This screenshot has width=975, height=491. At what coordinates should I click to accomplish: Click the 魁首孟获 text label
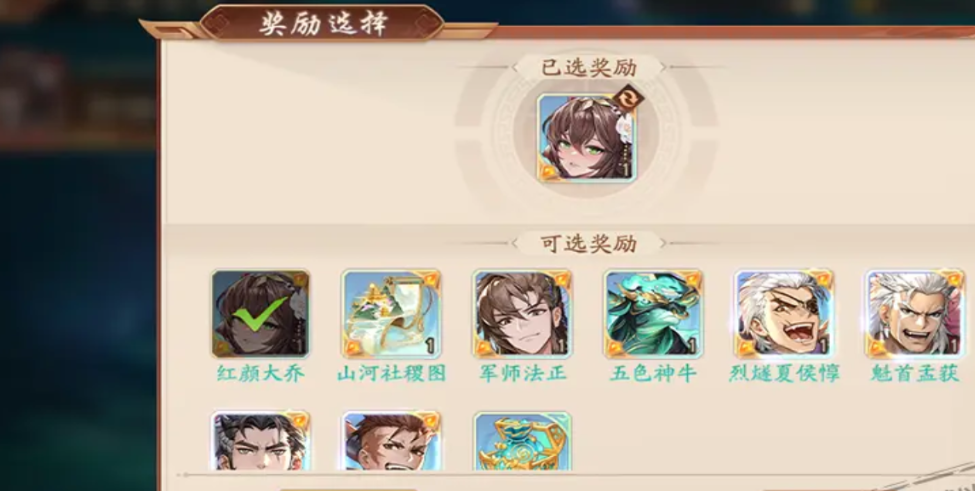tap(915, 374)
